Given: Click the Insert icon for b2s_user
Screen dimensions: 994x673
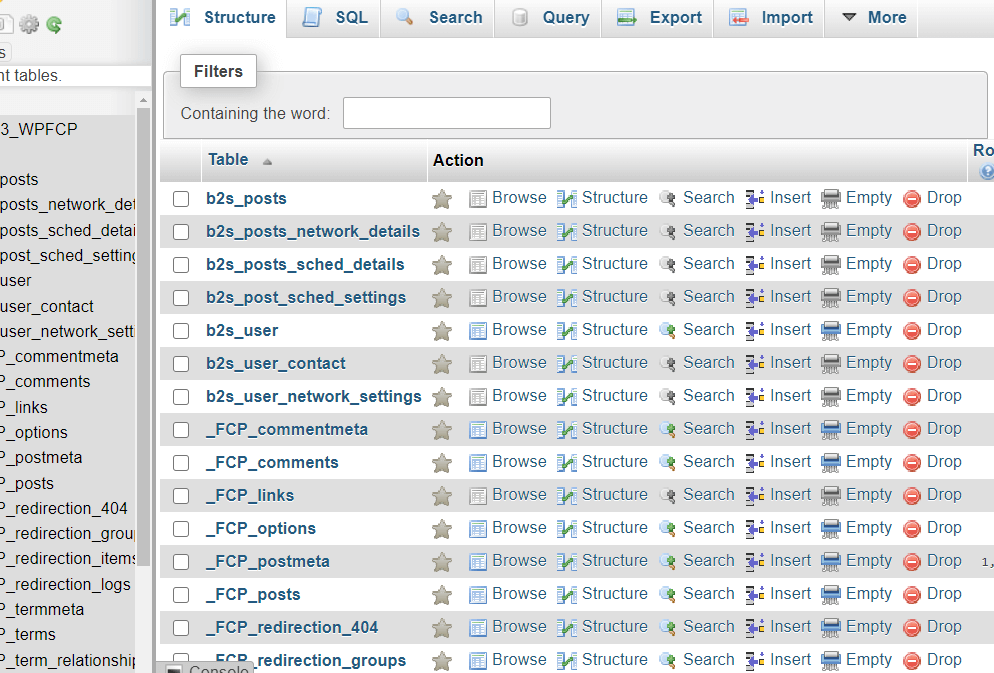Looking at the screenshot, I should coord(755,331).
